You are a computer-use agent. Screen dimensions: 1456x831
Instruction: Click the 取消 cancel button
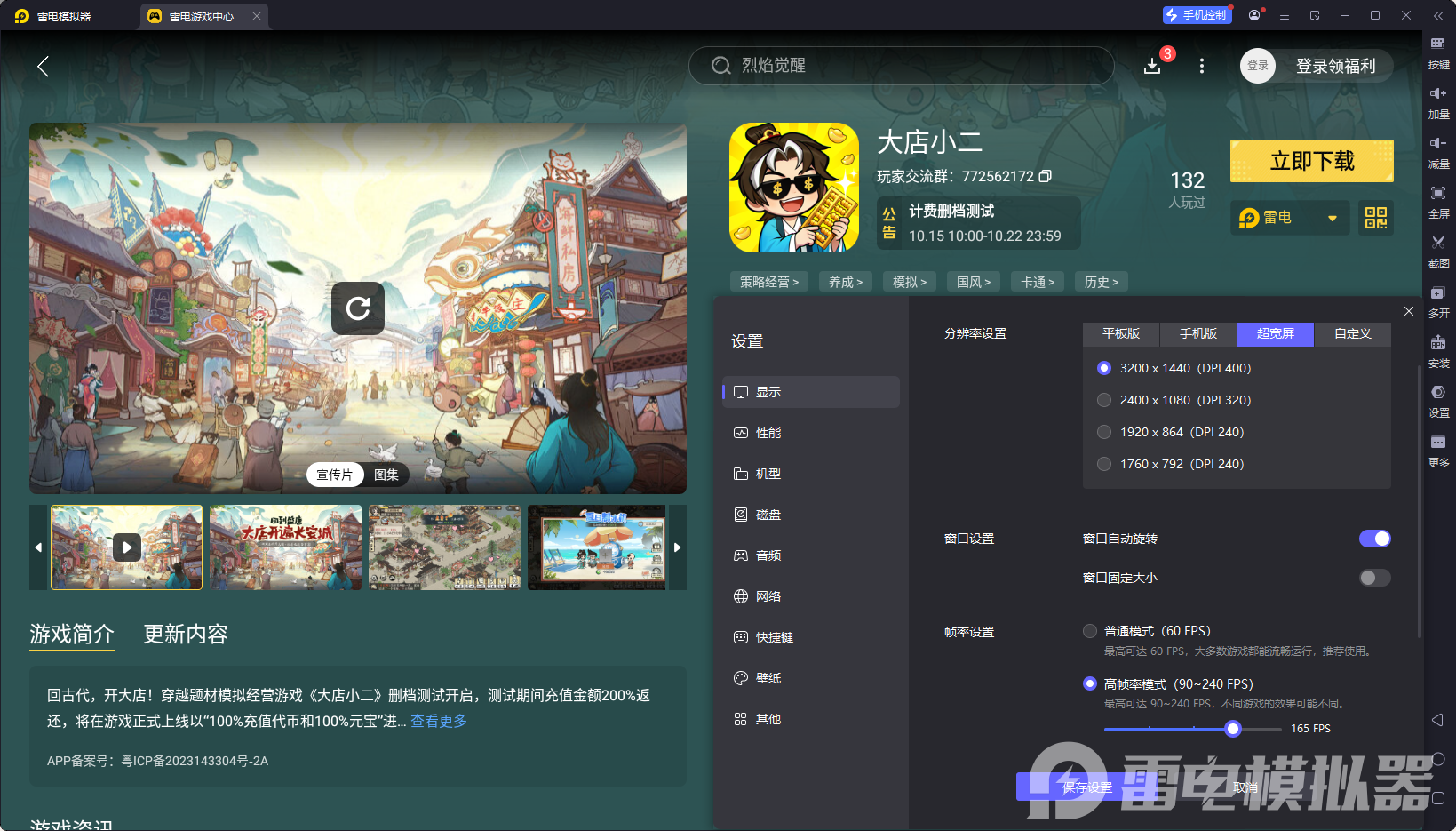(1245, 787)
